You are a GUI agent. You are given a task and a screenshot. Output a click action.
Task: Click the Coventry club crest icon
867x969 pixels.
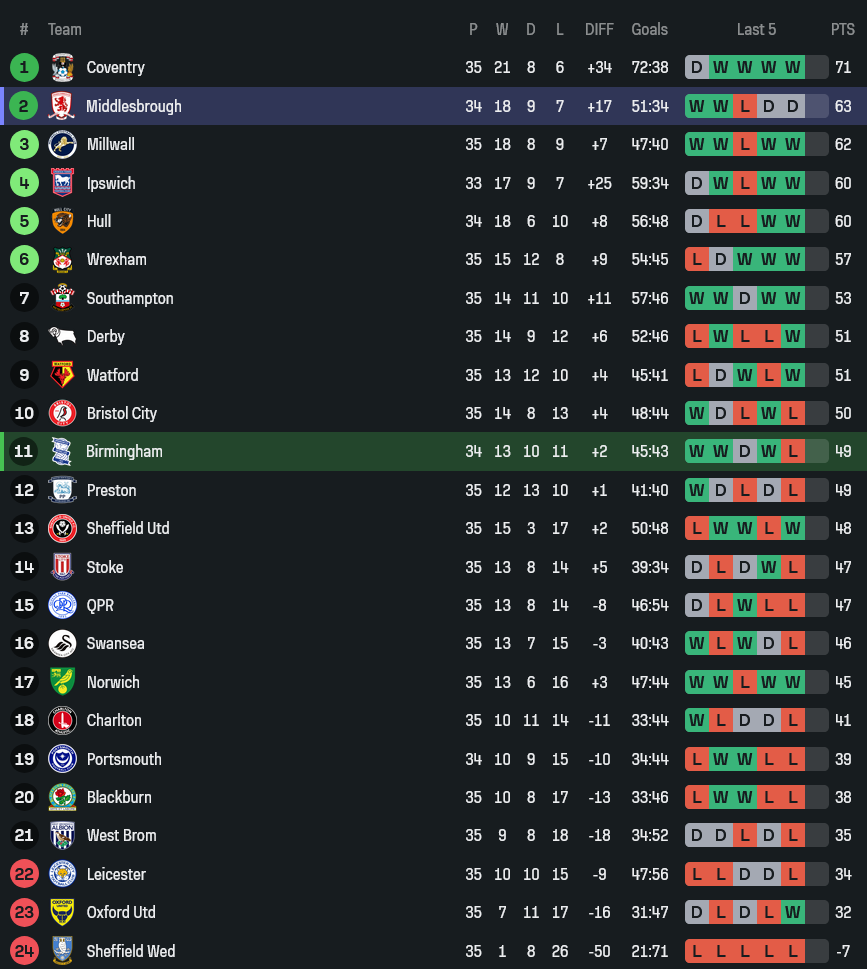pyautogui.click(x=62, y=68)
